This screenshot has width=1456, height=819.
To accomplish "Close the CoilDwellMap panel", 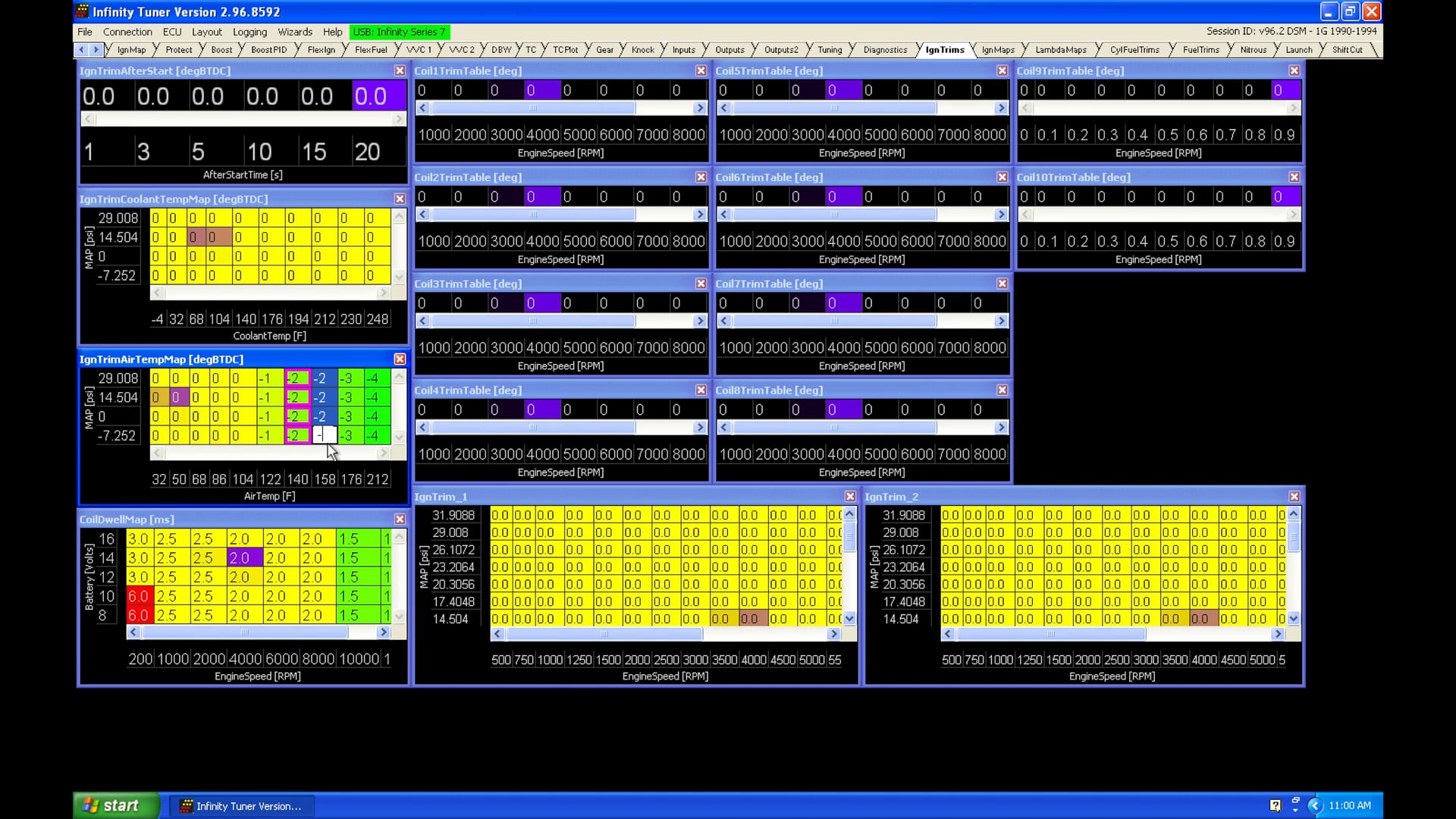I will (400, 519).
